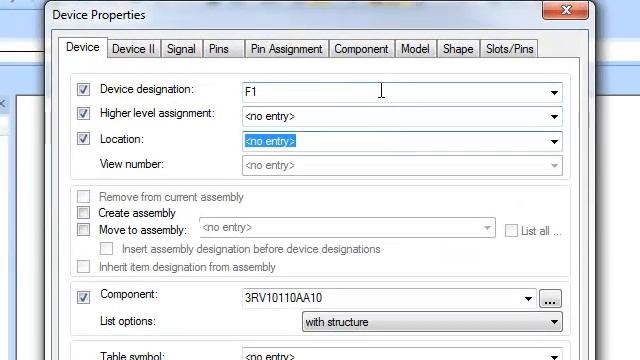
Task: Check Insert assembly designation before device designations
Action: click(107, 249)
